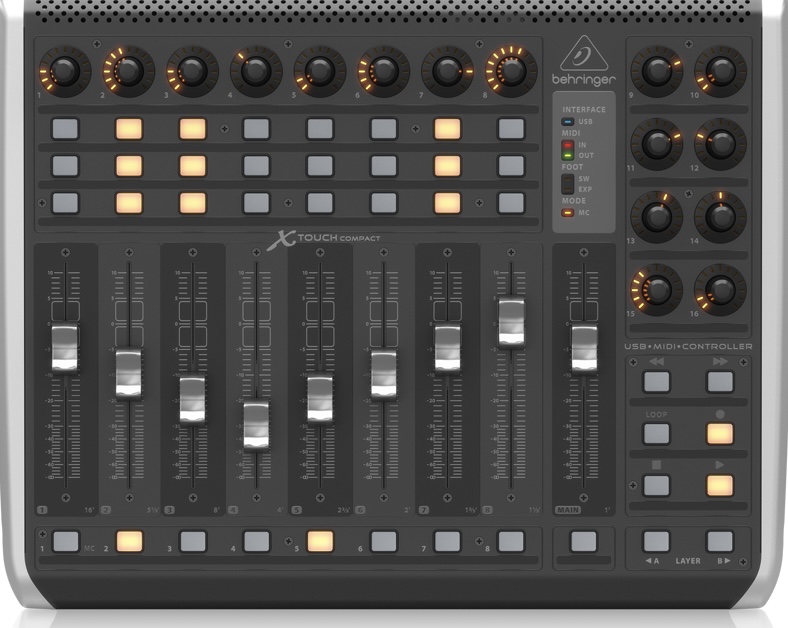Click rotary encoder knob 8
The width and height of the screenshot is (788, 628).
coord(510,71)
